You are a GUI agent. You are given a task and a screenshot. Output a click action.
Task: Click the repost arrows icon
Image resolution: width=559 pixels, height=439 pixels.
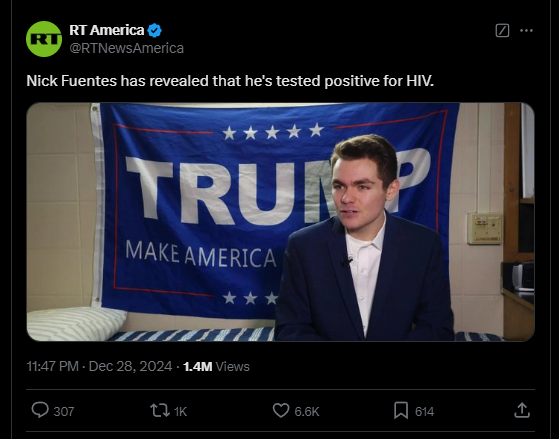pos(160,410)
